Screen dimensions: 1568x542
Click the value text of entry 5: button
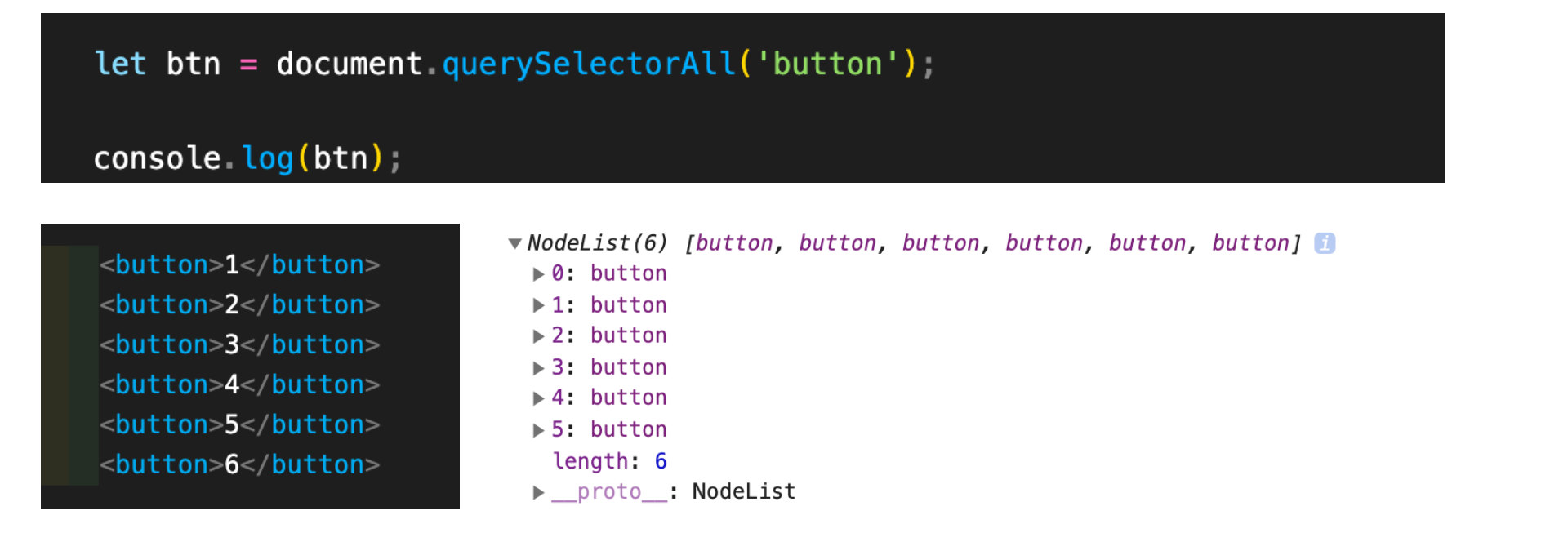(x=629, y=429)
